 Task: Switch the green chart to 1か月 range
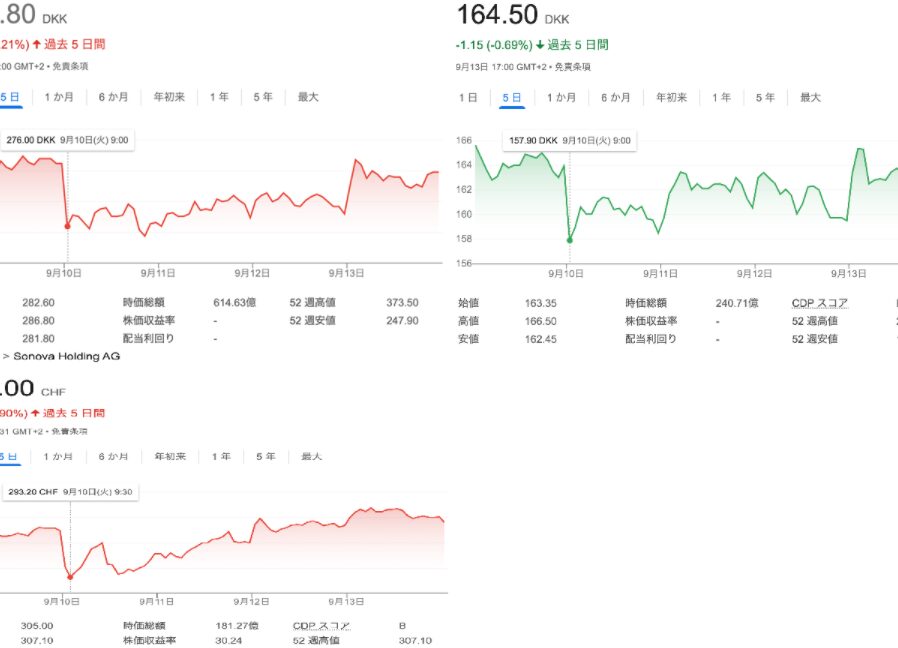(562, 97)
